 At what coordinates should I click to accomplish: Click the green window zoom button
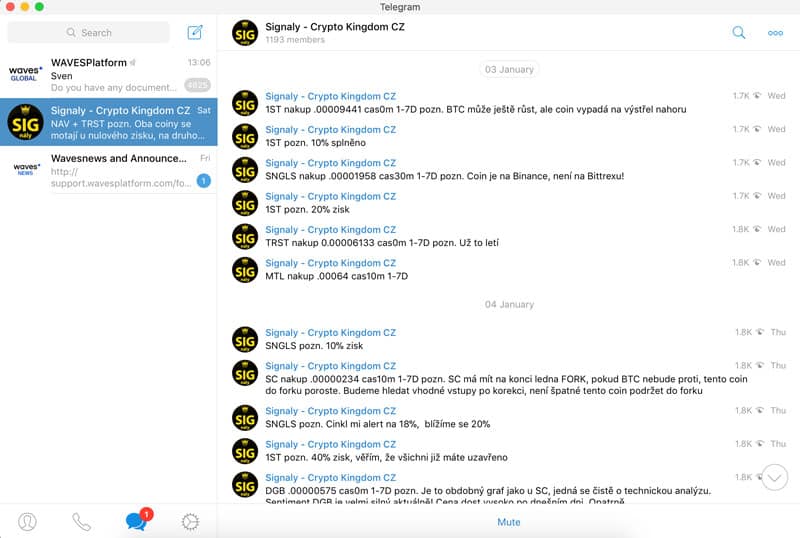pyautogui.click(x=39, y=7)
